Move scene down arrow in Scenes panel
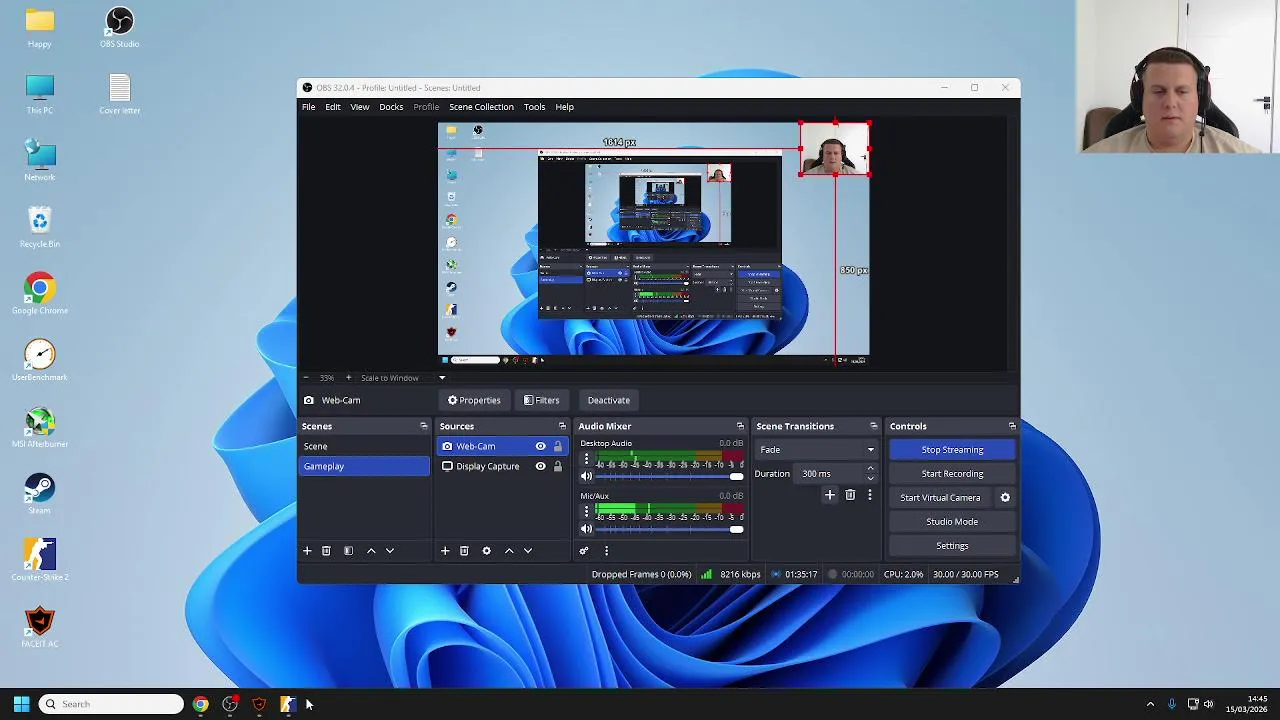The height and width of the screenshot is (720, 1280). (x=390, y=551)
